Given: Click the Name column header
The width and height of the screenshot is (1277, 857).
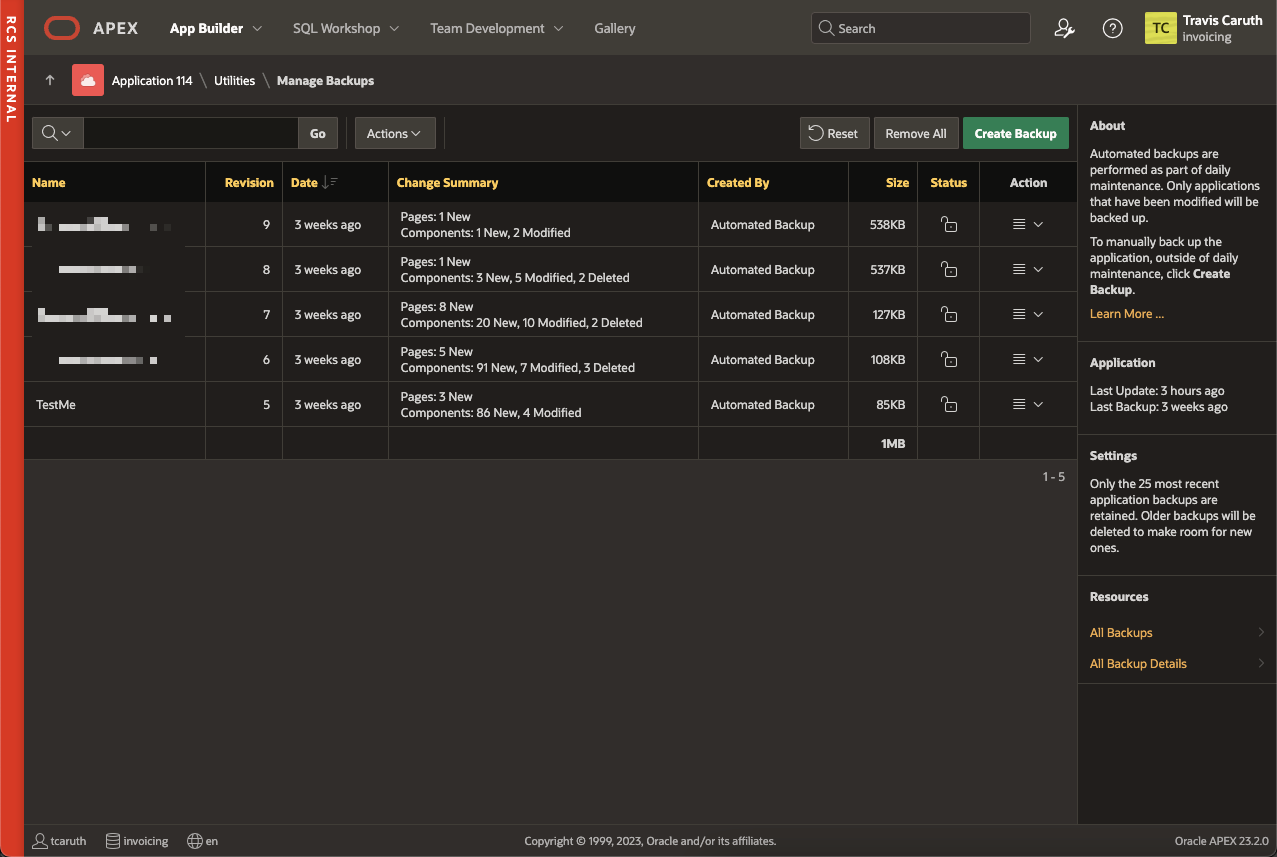Looking at the screenshot, I should pyautogui.click(x=49, y=183).
